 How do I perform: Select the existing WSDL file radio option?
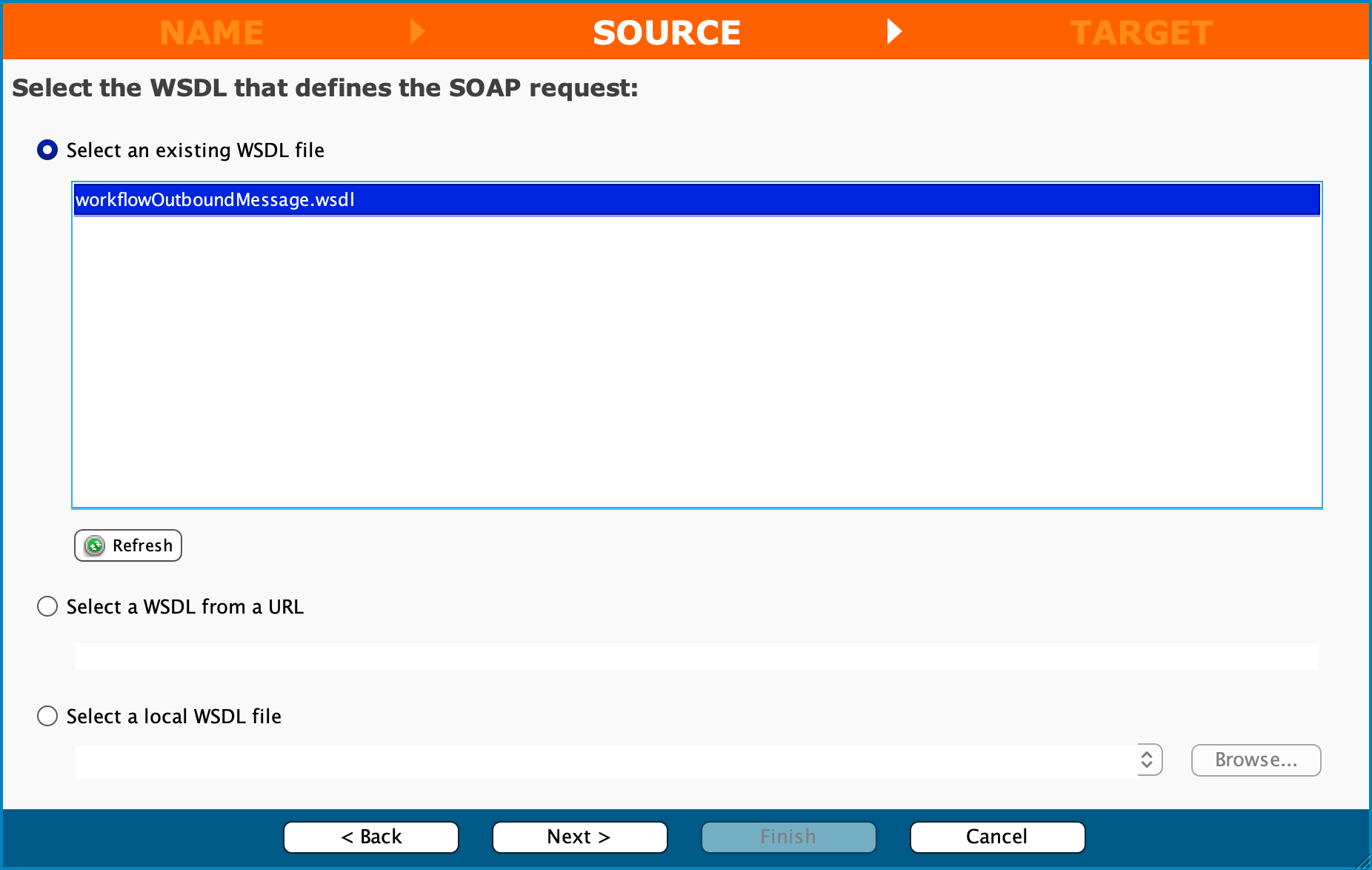click(47, 150)
